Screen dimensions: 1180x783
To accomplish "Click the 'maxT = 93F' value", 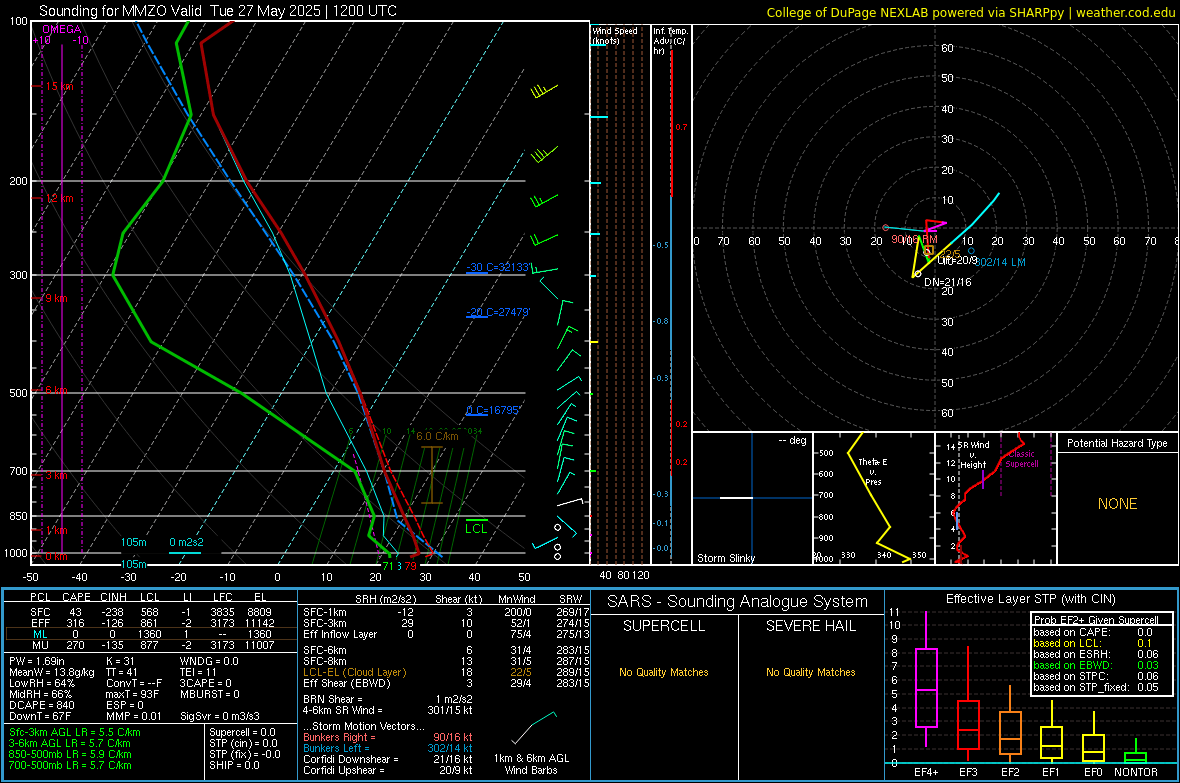I will 132,694.
